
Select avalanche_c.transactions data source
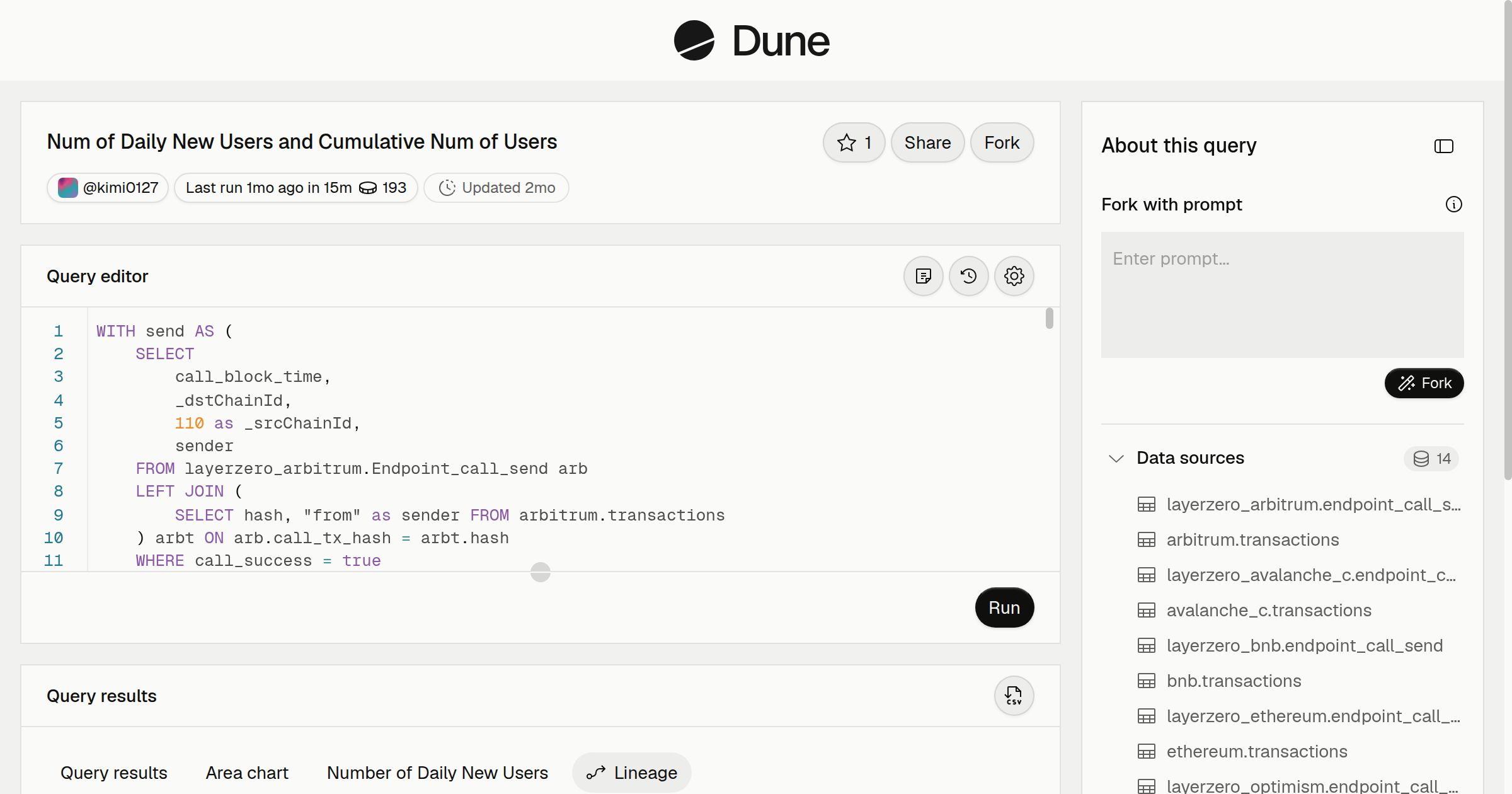(1269, 610)
